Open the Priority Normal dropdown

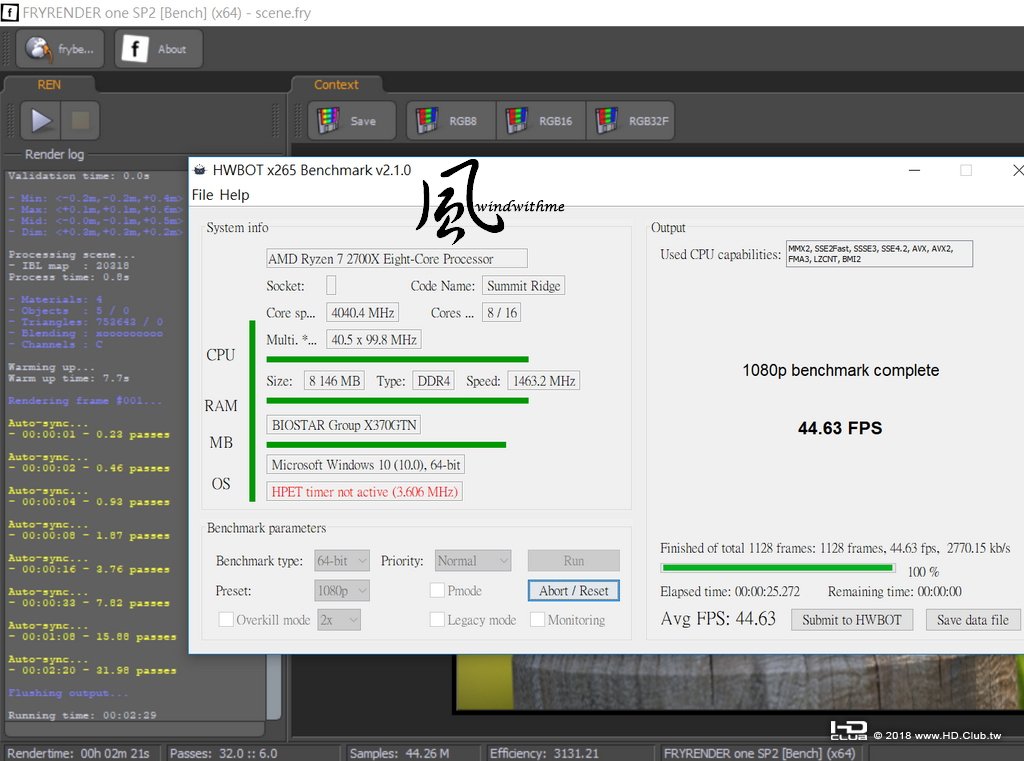pos(473,560)
